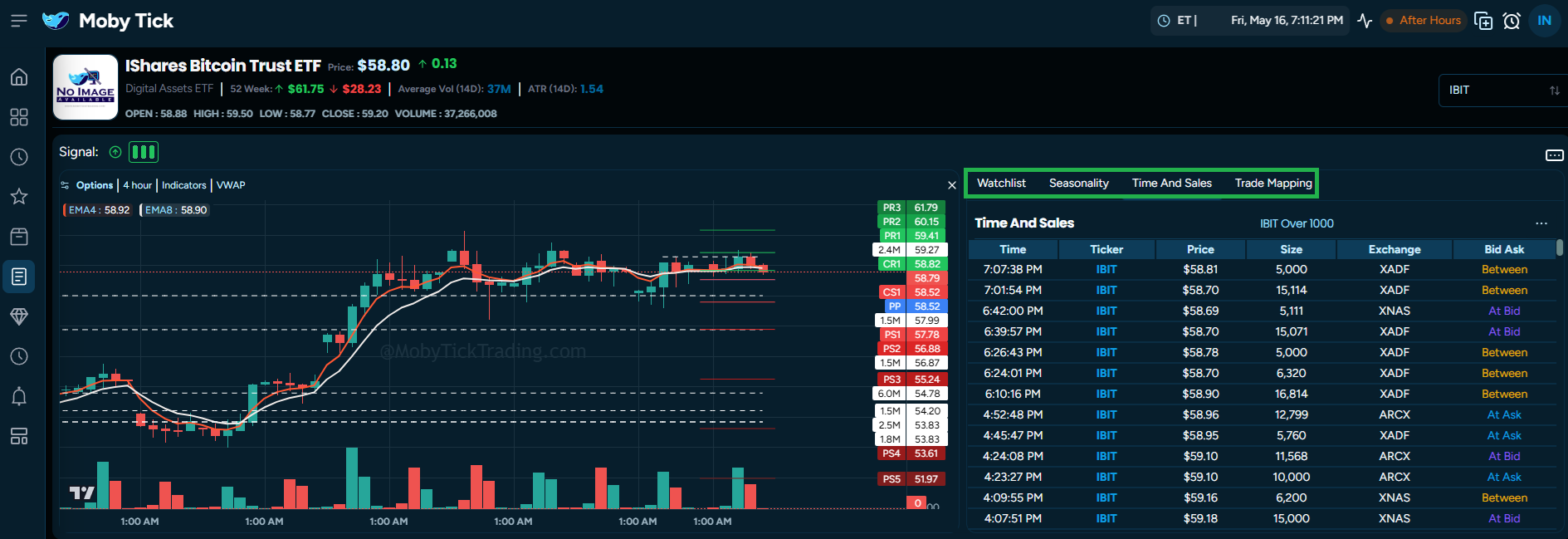
Task: Click the TradingView logo on the chart
Action: click(81, 493)
